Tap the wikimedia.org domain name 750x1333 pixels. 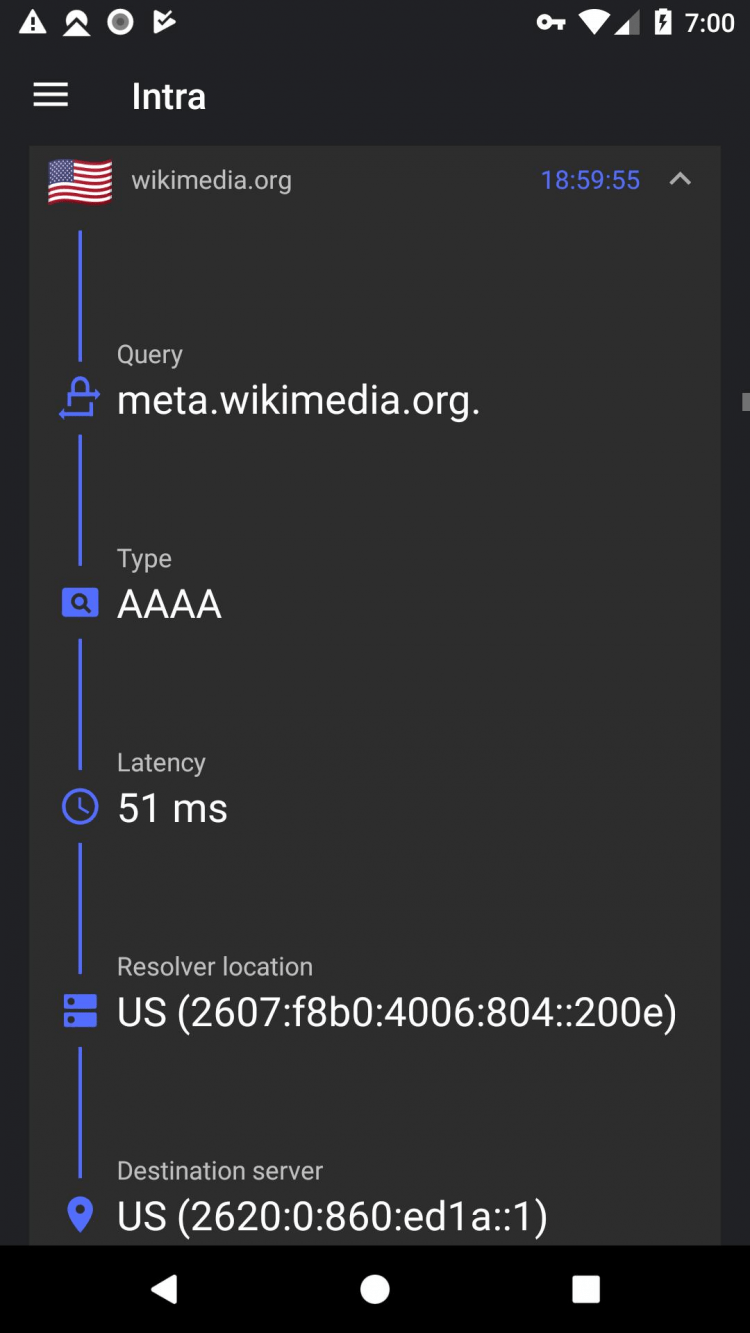[x=212, y=181]
